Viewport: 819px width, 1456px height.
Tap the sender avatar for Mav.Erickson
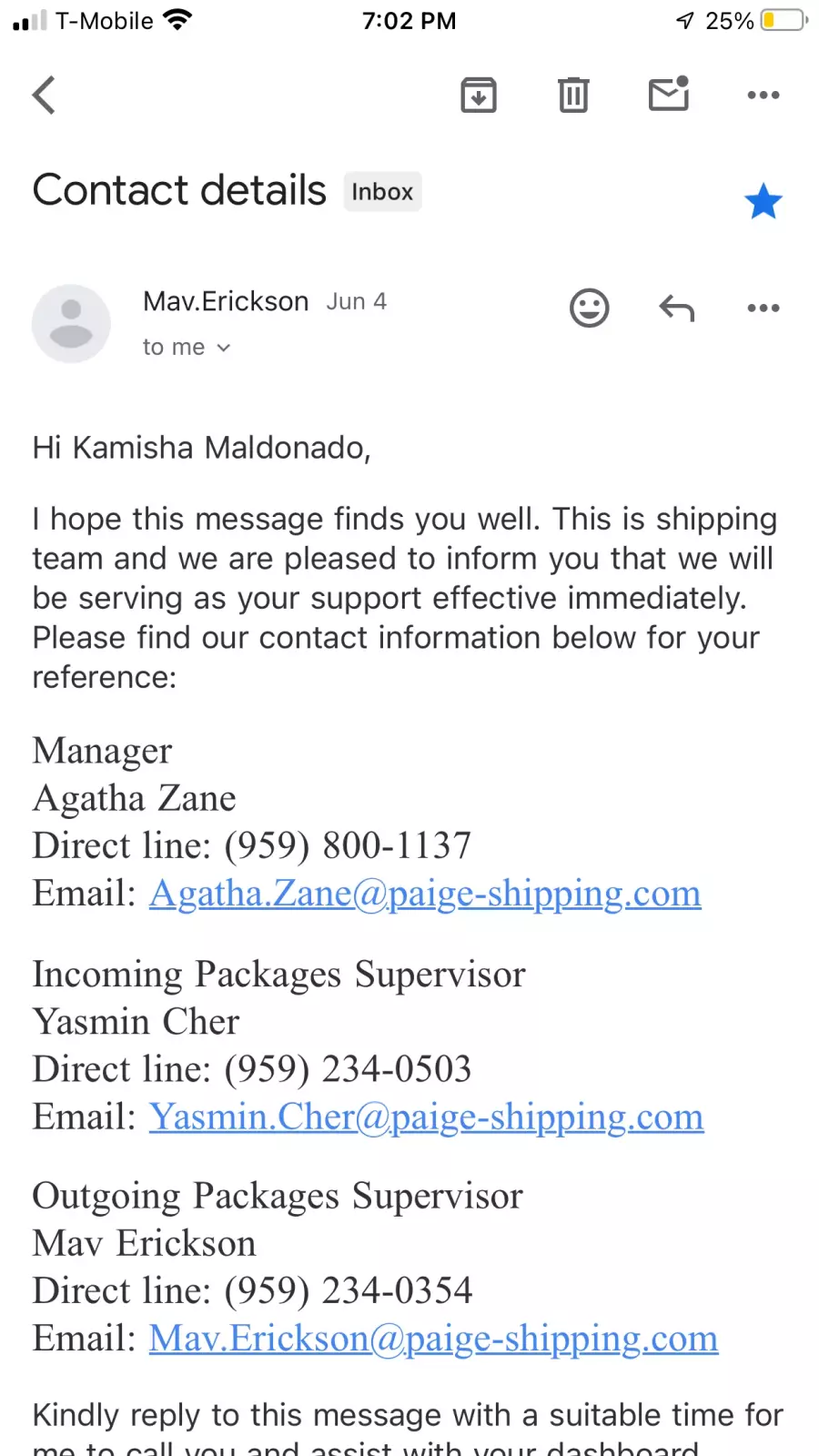click(71, 323)
